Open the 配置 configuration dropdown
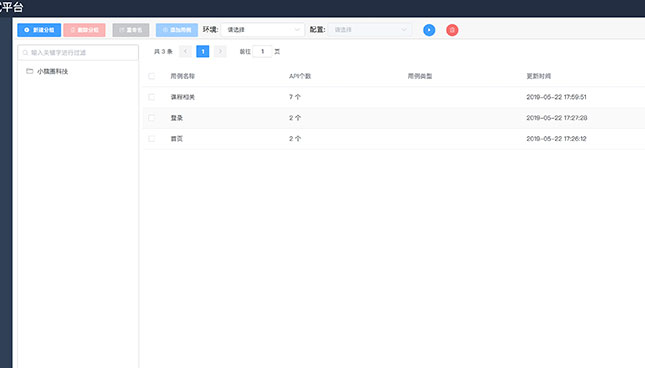 point(370,30)
